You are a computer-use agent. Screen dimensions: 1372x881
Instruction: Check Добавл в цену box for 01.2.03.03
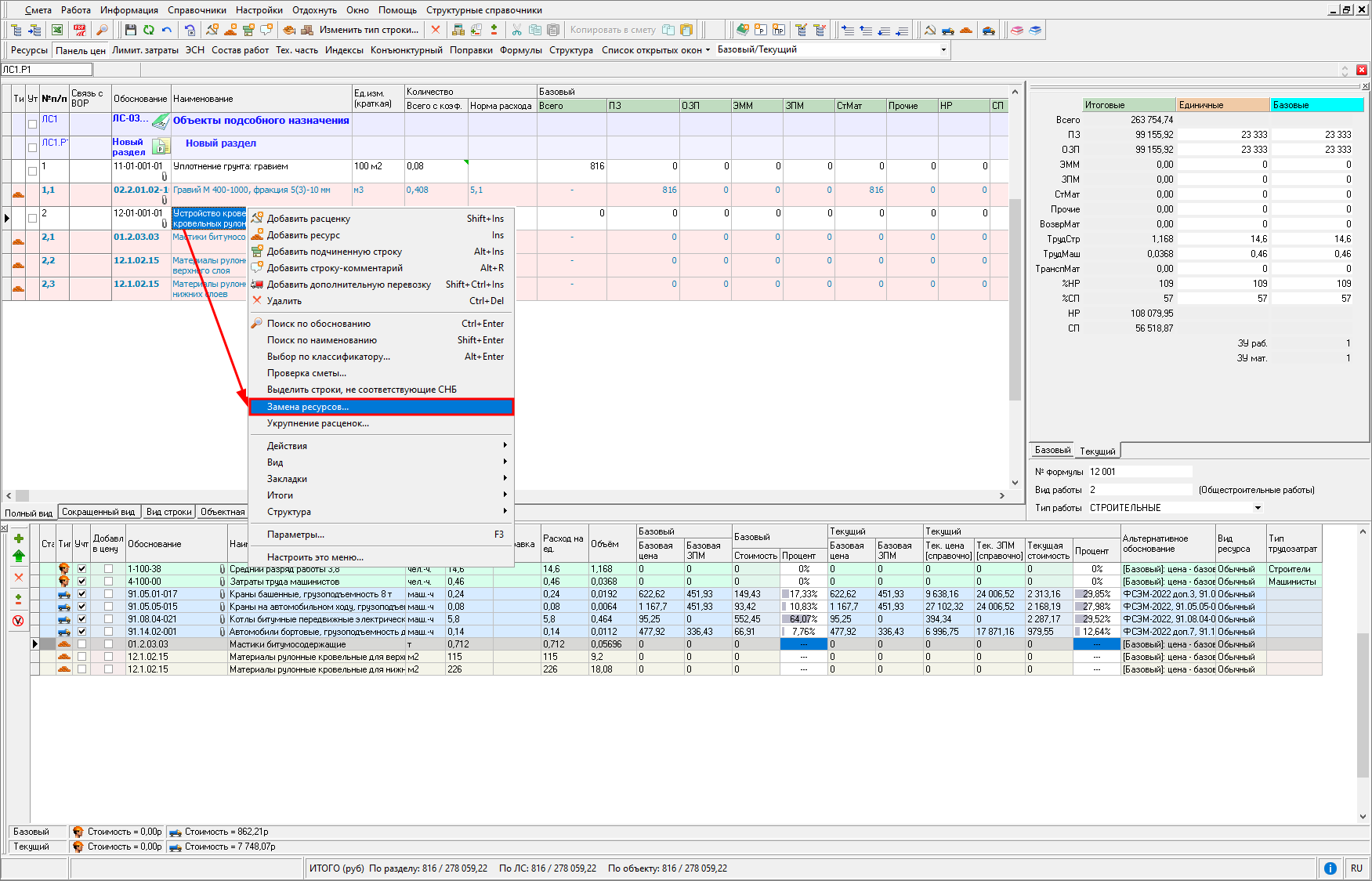[x=108, y=644]
